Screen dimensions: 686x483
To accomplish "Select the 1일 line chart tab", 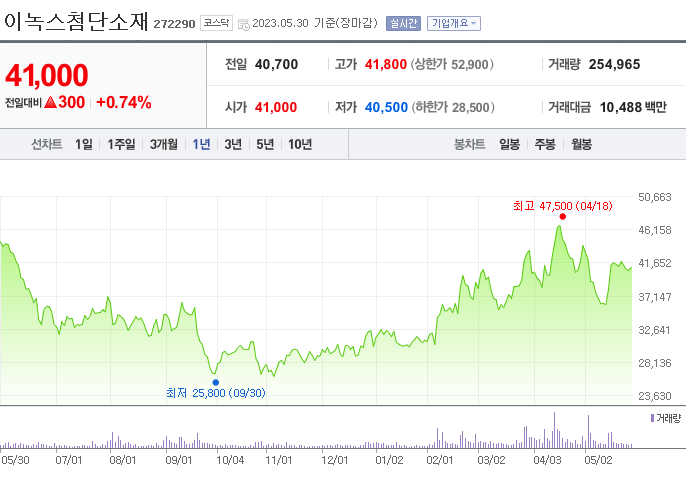I will pos(84,144).
